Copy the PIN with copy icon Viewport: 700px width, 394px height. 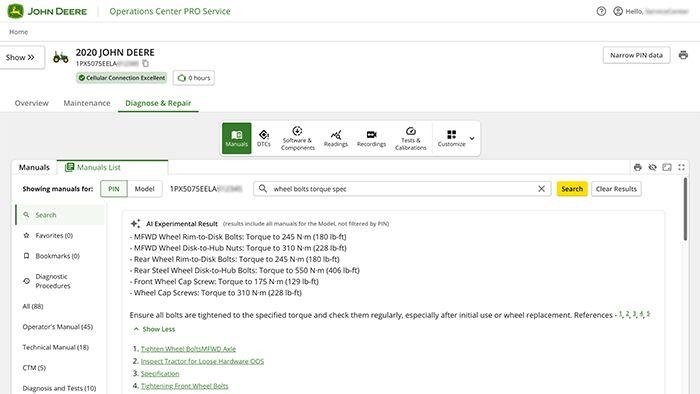(146, 63)
